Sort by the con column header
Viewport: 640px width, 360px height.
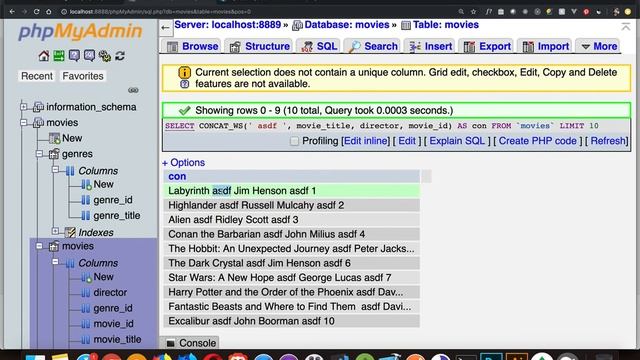(177, 176)
